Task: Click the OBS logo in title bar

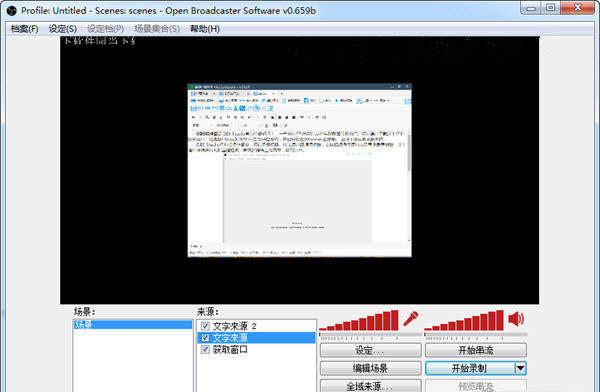Action: (11, 11)
